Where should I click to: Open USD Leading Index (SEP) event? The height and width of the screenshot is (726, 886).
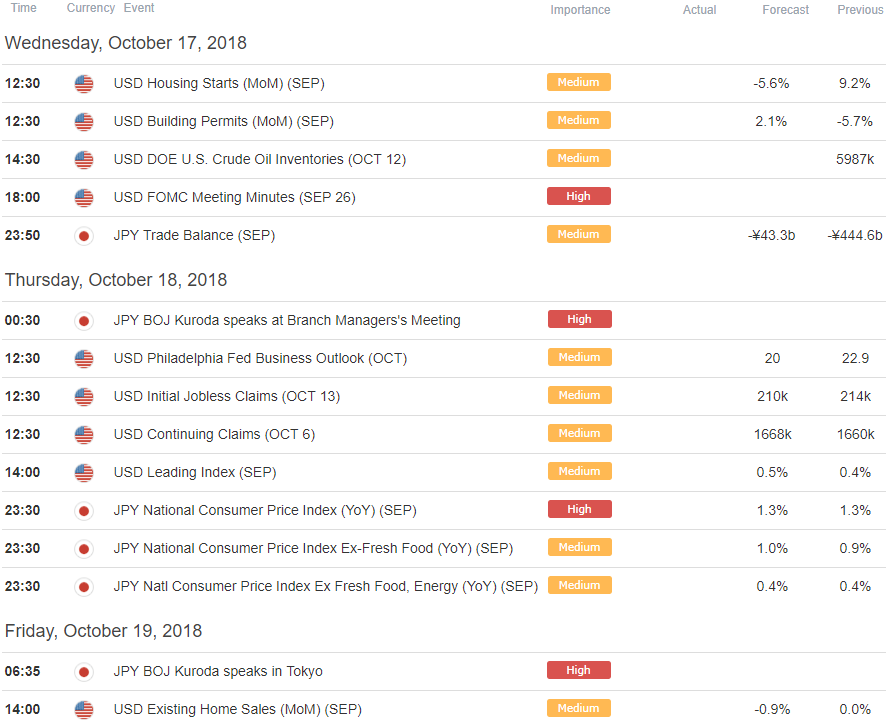[x=195, y=472]
